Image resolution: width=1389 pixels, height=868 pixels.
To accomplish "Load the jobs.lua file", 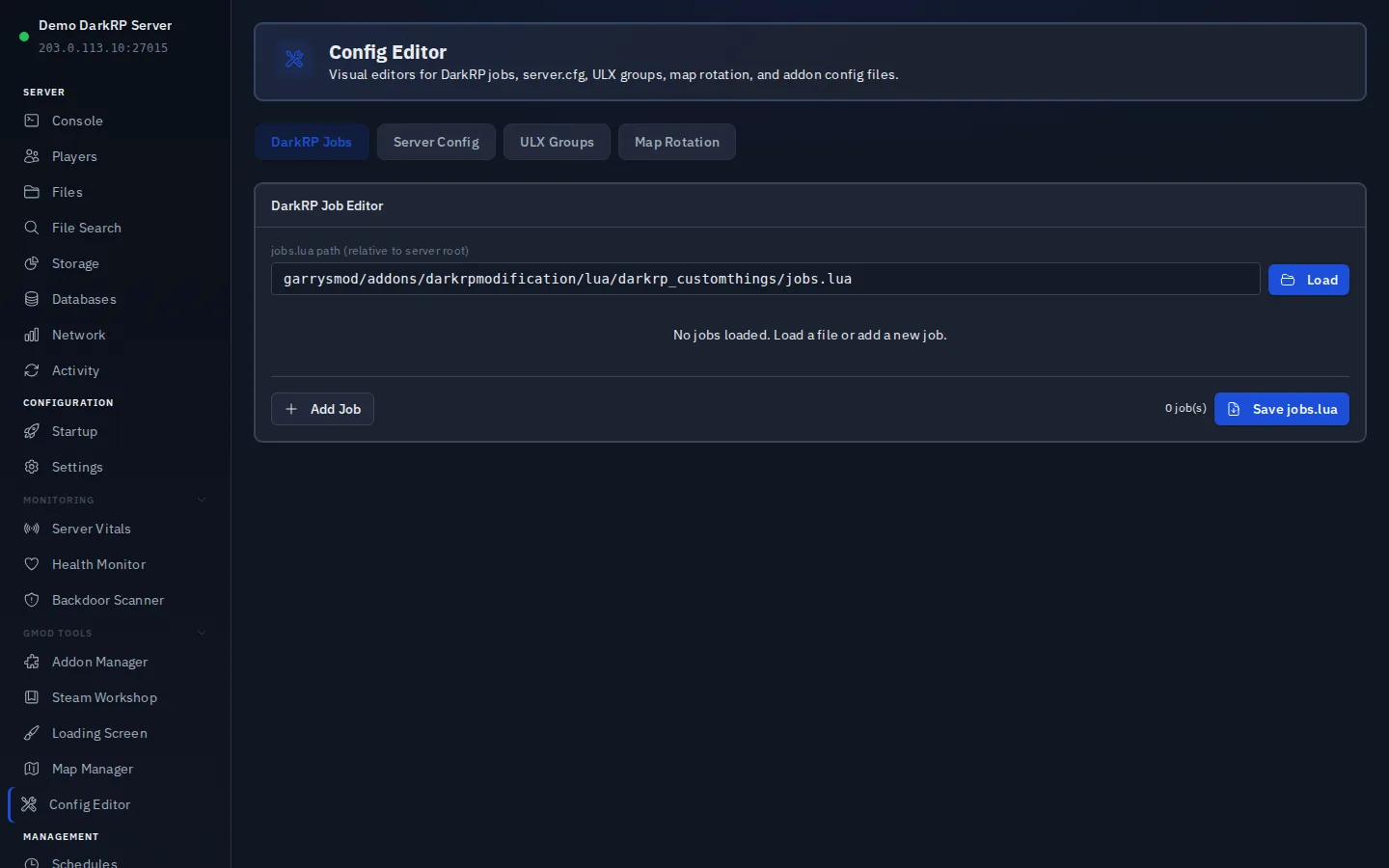I will tap(1309, 280).
